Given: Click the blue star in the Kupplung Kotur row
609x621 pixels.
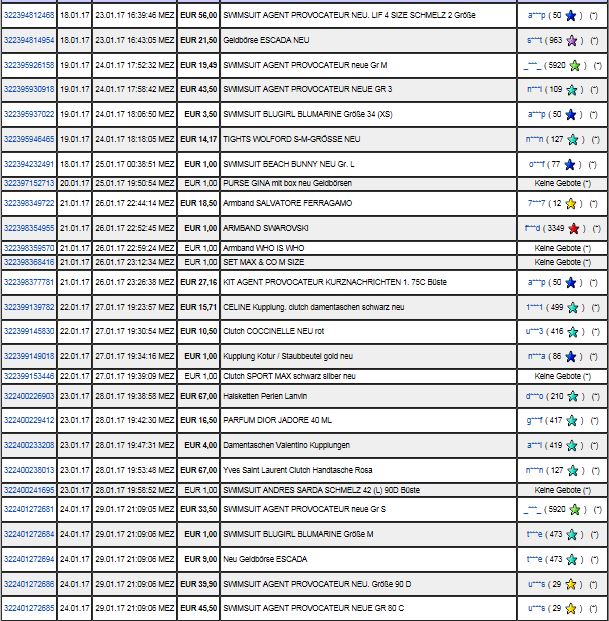Looking at the screenshot, I should coord(571,356).
